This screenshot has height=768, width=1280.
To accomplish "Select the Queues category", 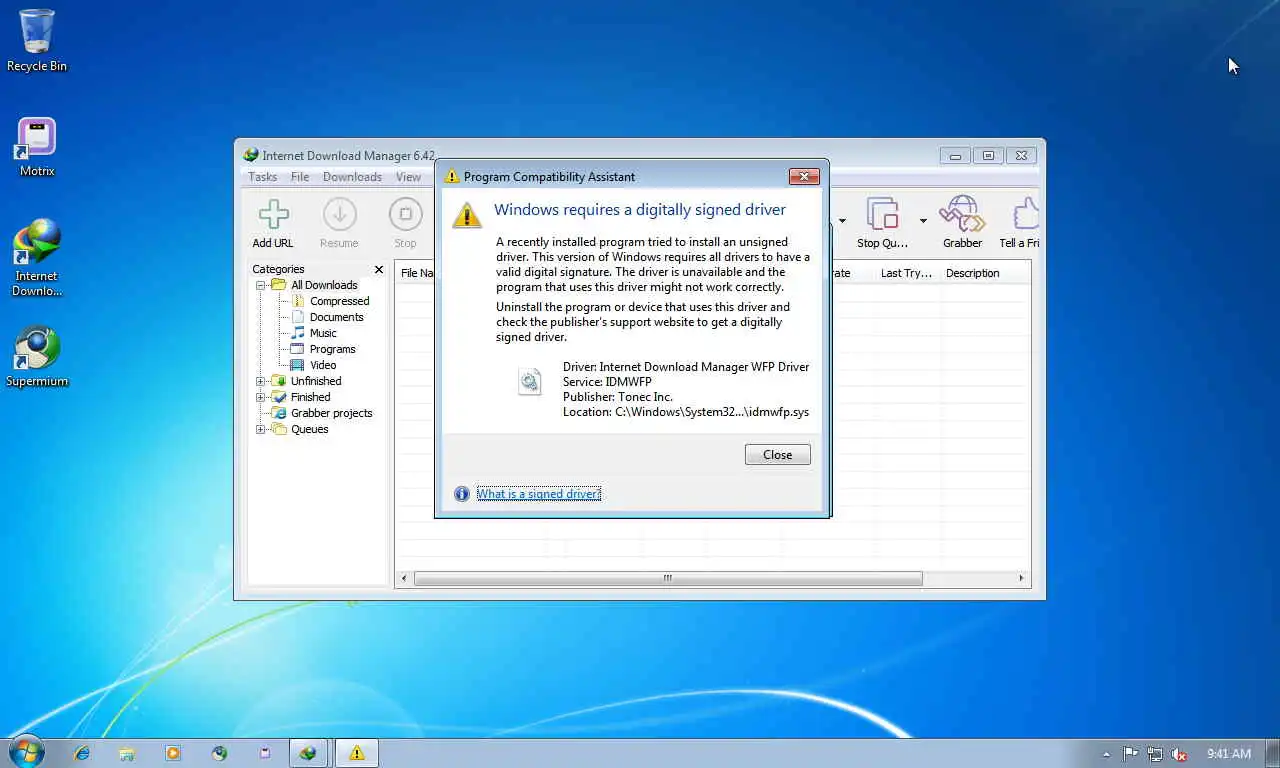I will (309, 429).
